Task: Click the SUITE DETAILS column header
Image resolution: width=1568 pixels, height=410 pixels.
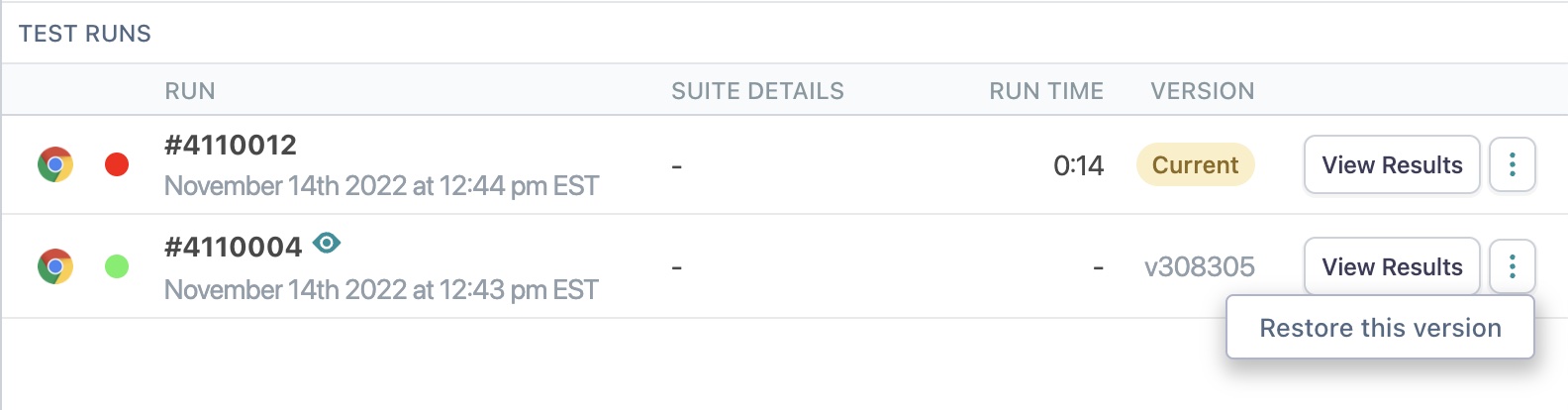Action: point(757,91)
